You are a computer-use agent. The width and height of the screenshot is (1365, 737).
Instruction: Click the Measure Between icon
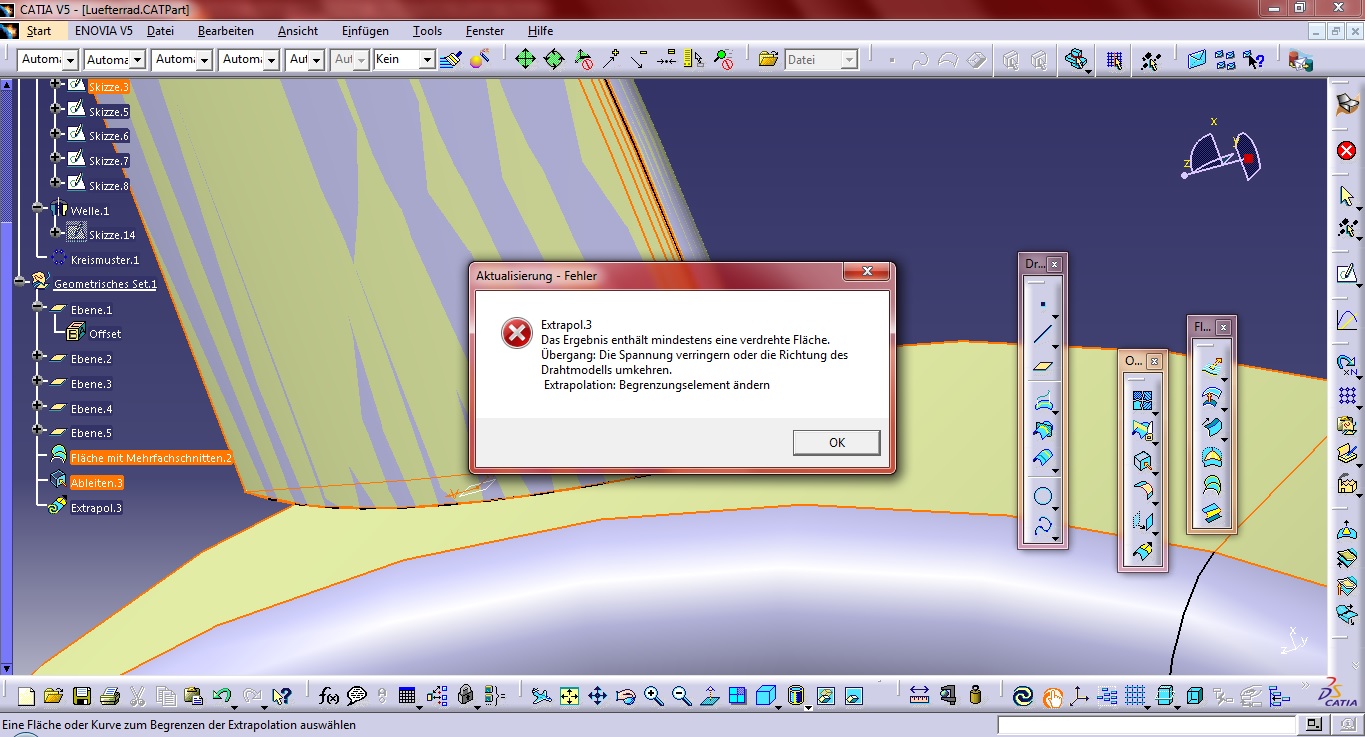[x=920, y=695]
